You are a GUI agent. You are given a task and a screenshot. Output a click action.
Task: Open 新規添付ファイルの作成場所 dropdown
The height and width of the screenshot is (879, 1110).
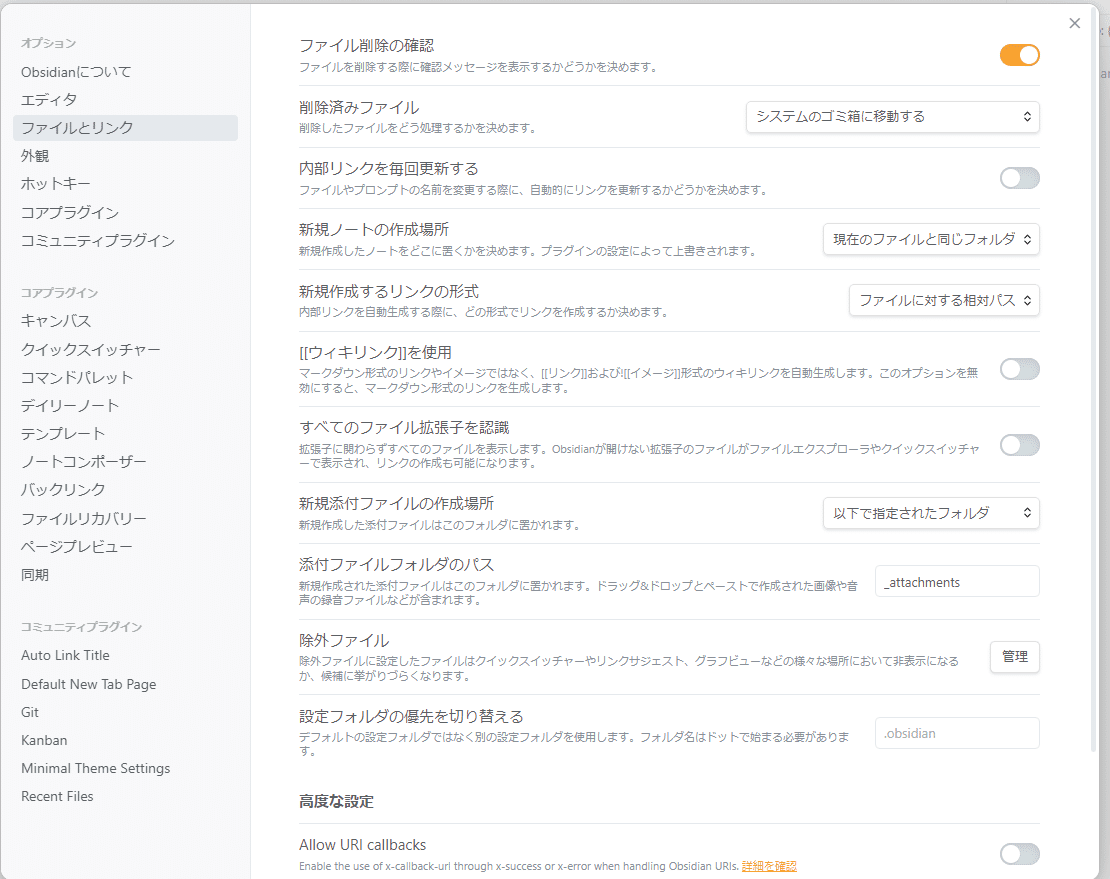931,513
